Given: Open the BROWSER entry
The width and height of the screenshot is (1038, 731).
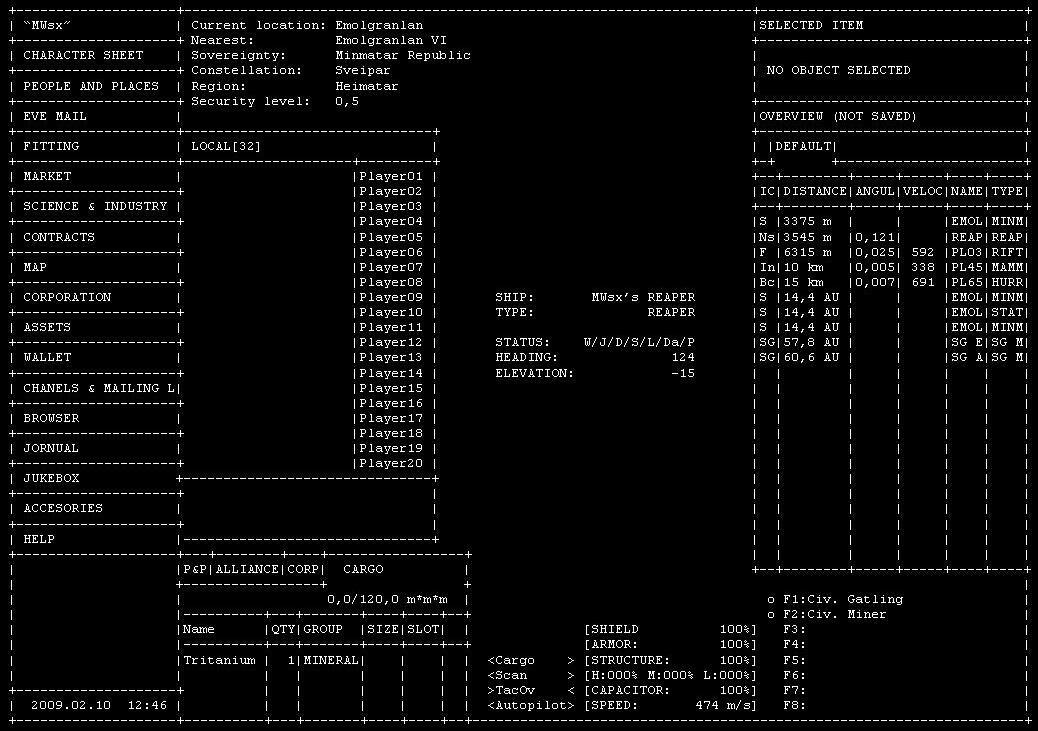Looking at the screenshot, I should 51,418.
